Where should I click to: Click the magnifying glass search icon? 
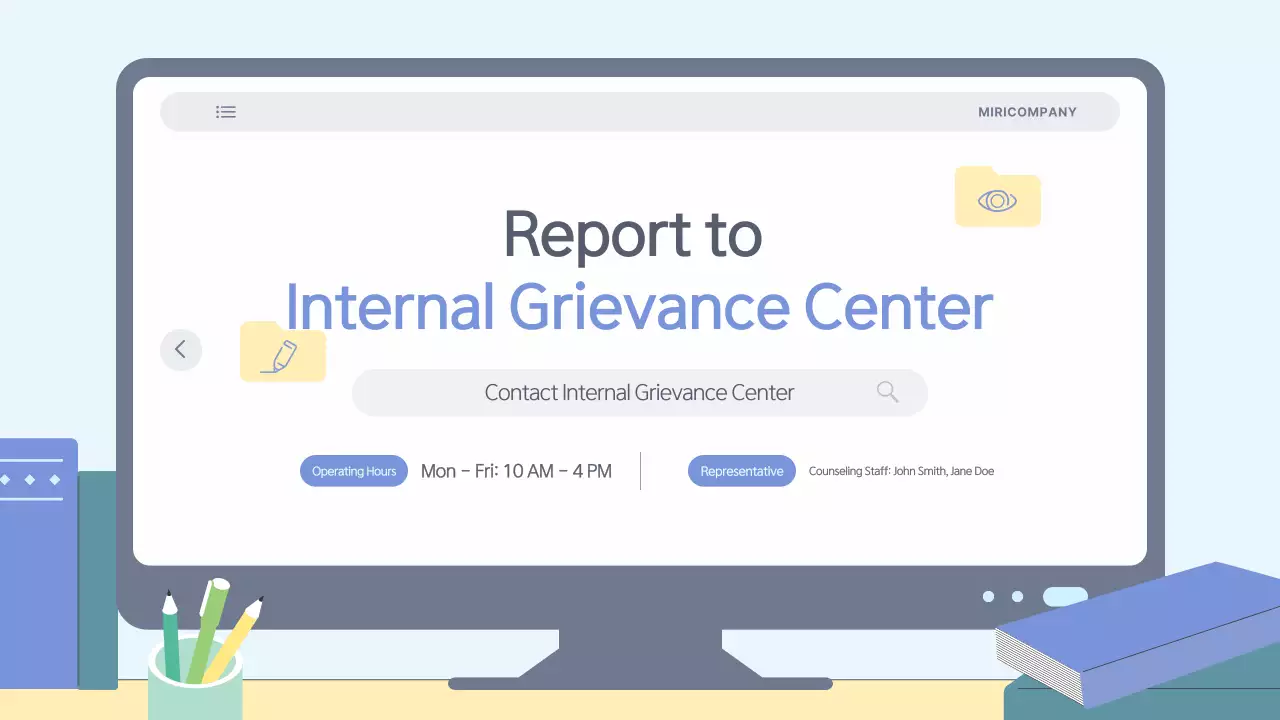887,392
